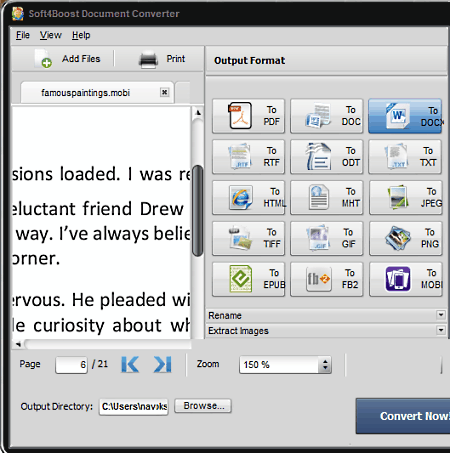
Task: Click the page number input field
Action: click(71, 365)
